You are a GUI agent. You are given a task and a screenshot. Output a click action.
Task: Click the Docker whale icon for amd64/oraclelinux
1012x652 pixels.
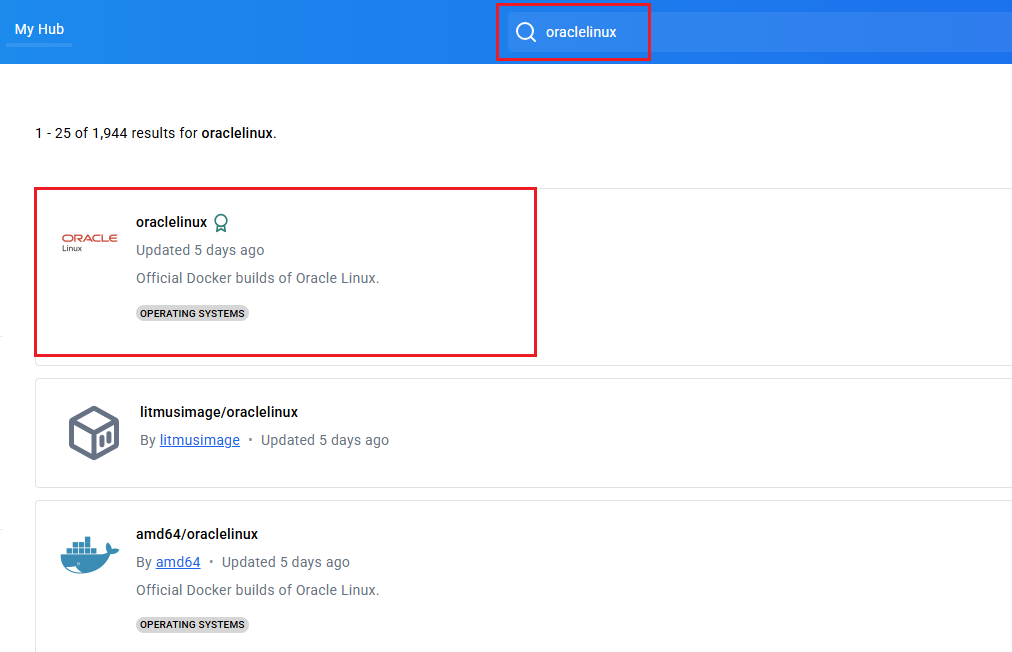point(90,555)
